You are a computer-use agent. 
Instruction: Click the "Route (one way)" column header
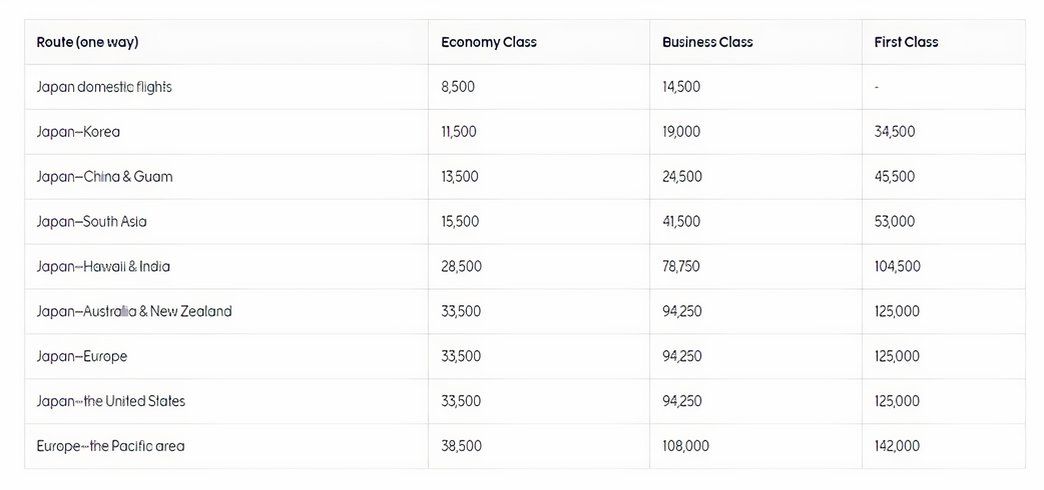coord(87,42)
